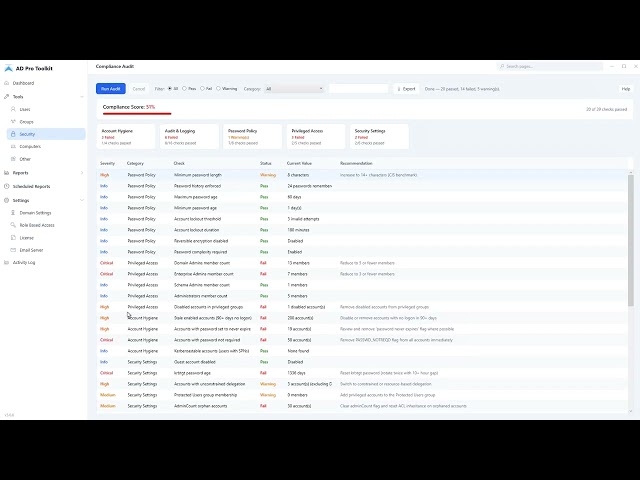The width and height of the screenshot is (640, 480).
Task: Sort by the Category column header
Action: coord(135,163)
